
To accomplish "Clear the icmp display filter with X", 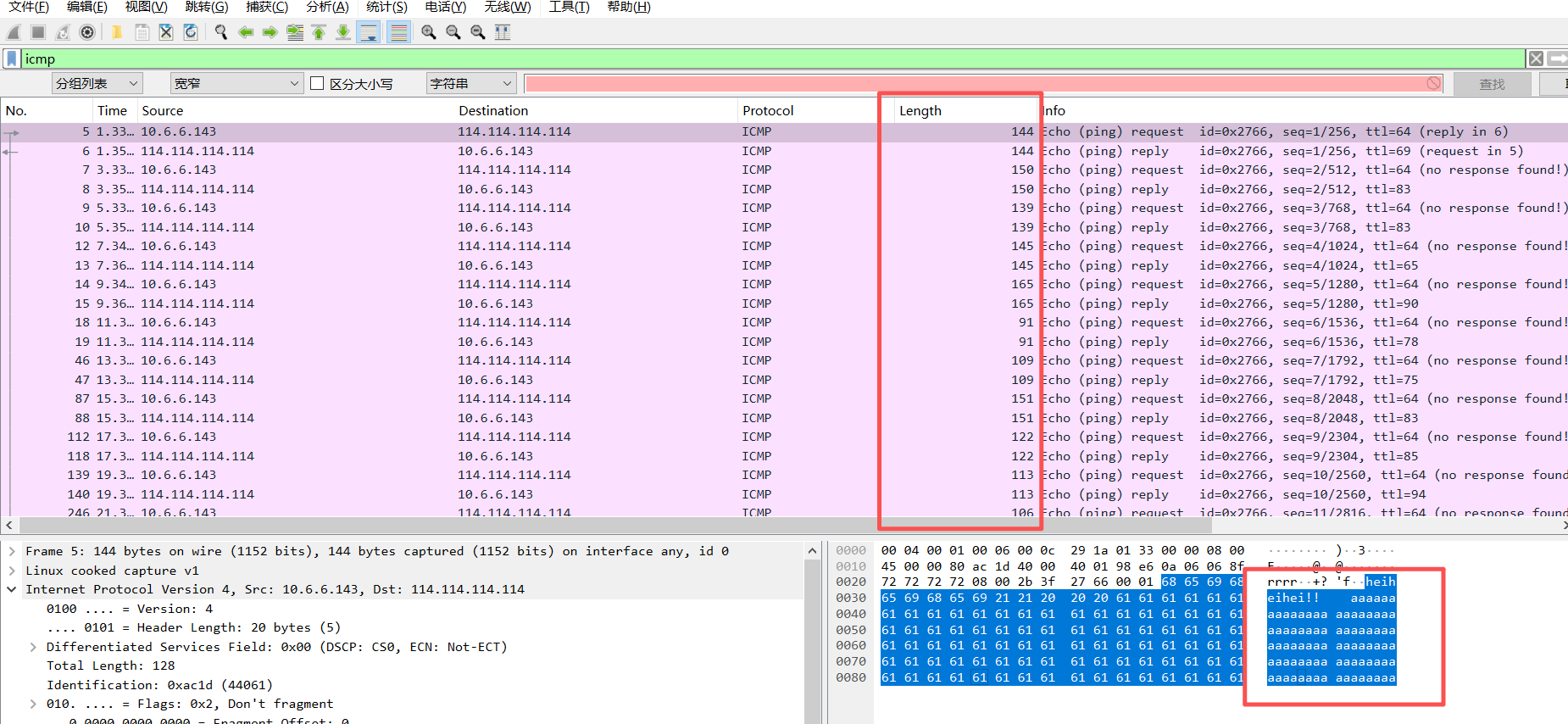I will [x=1536, y=58].
